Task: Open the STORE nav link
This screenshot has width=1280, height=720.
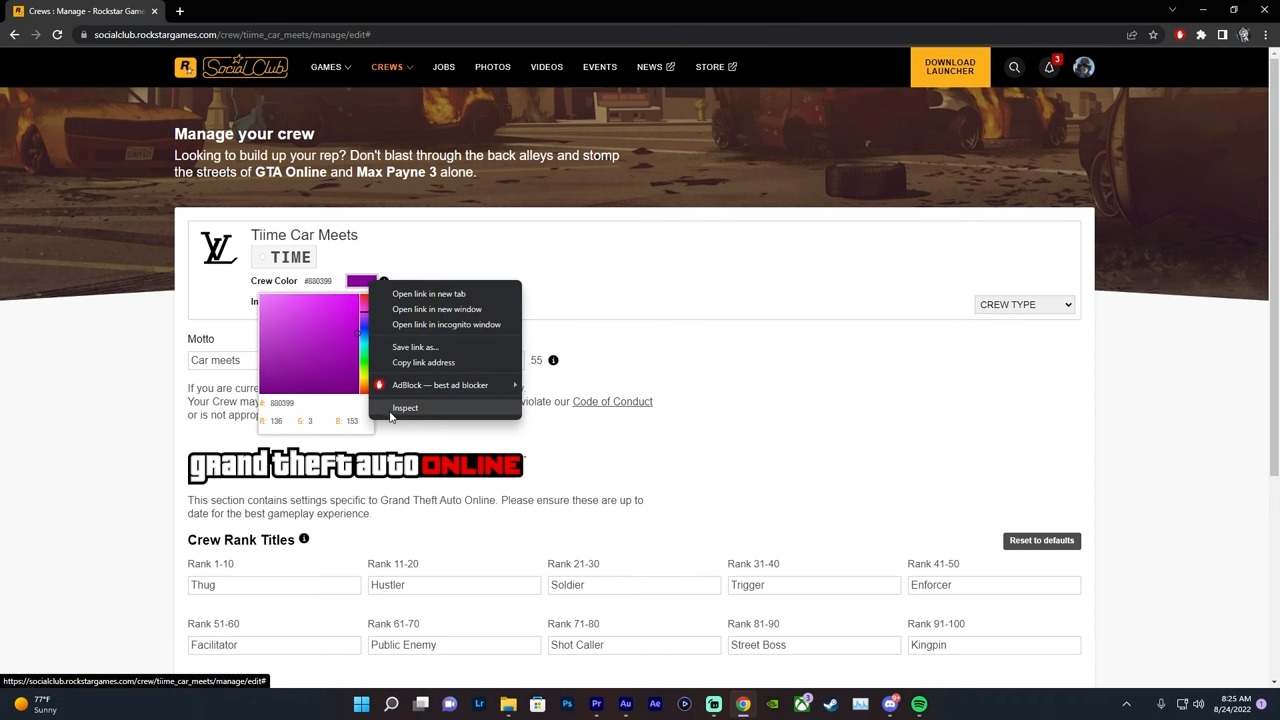Action: tap(716, 67)
